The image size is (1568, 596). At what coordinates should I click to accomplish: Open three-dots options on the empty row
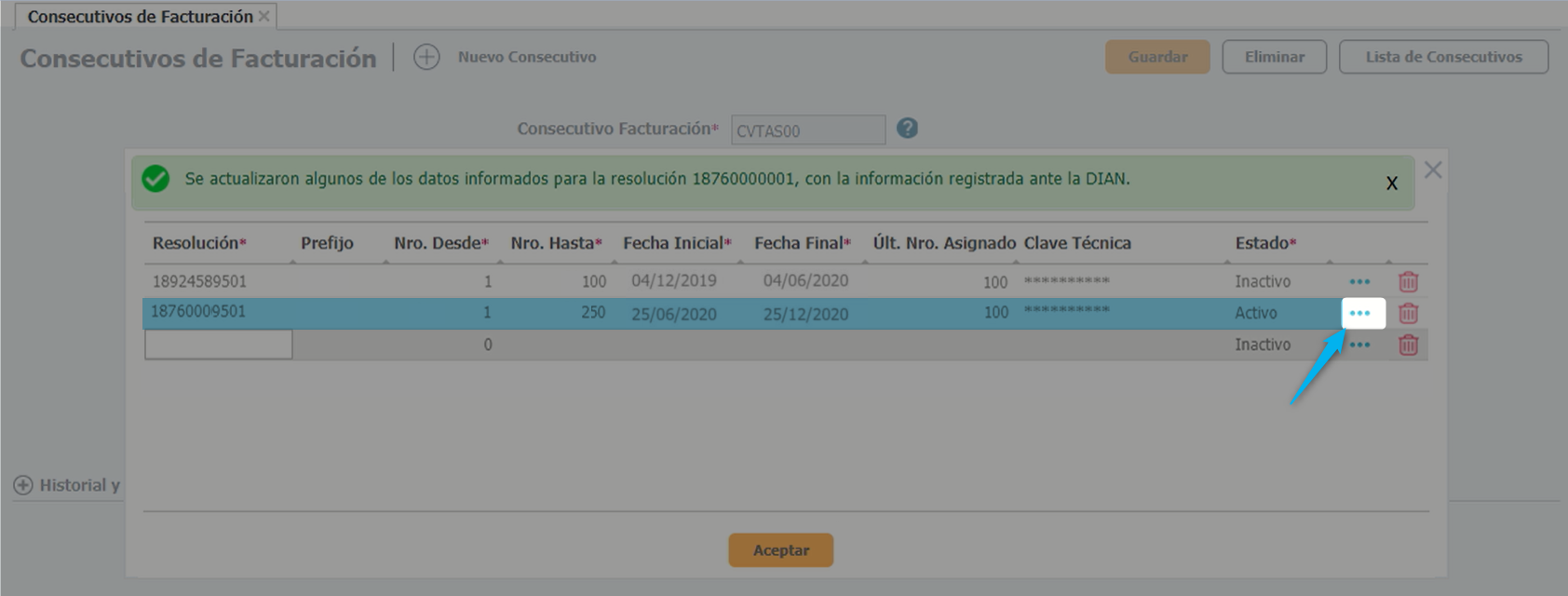(1359, 345)
